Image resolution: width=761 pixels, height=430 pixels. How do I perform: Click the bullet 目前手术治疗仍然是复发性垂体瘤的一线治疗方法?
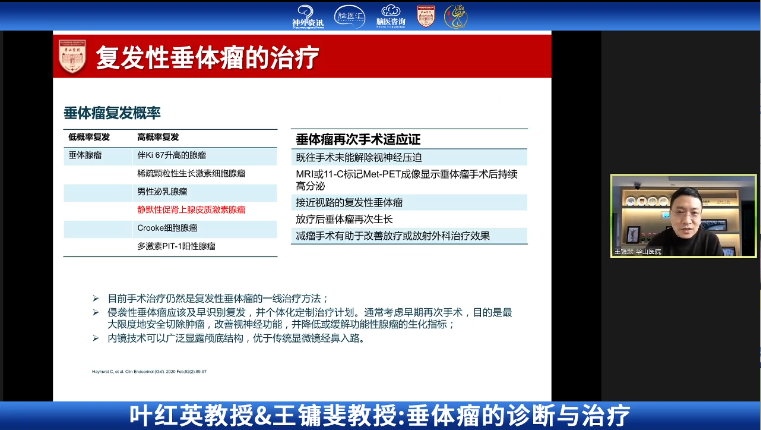coord(218,298)
